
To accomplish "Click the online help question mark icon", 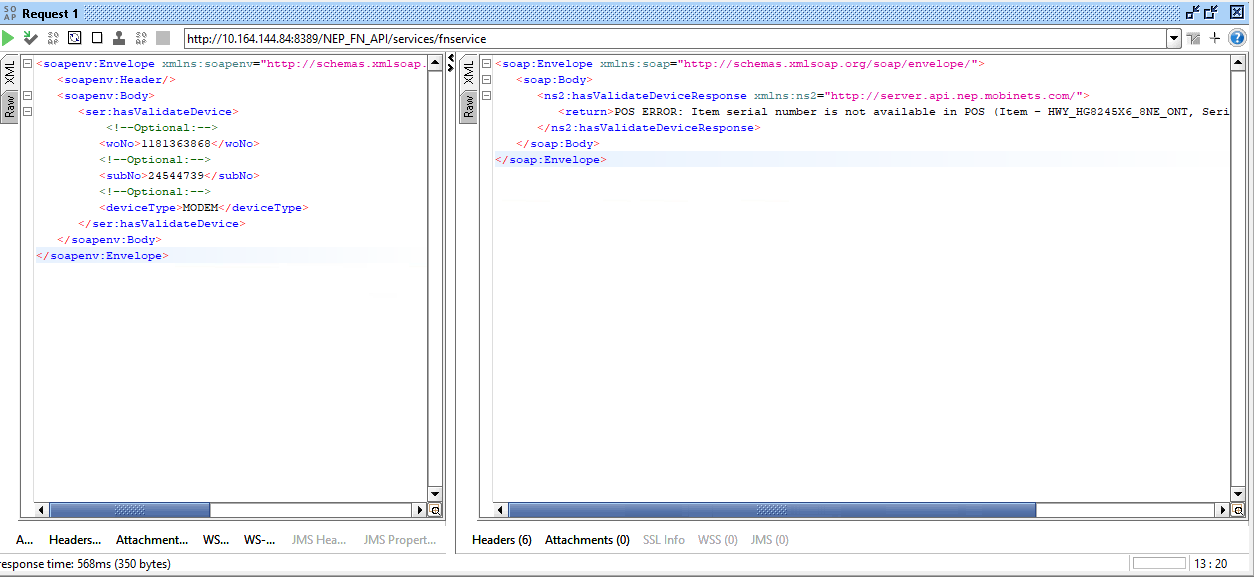I will pos(1238,38).
